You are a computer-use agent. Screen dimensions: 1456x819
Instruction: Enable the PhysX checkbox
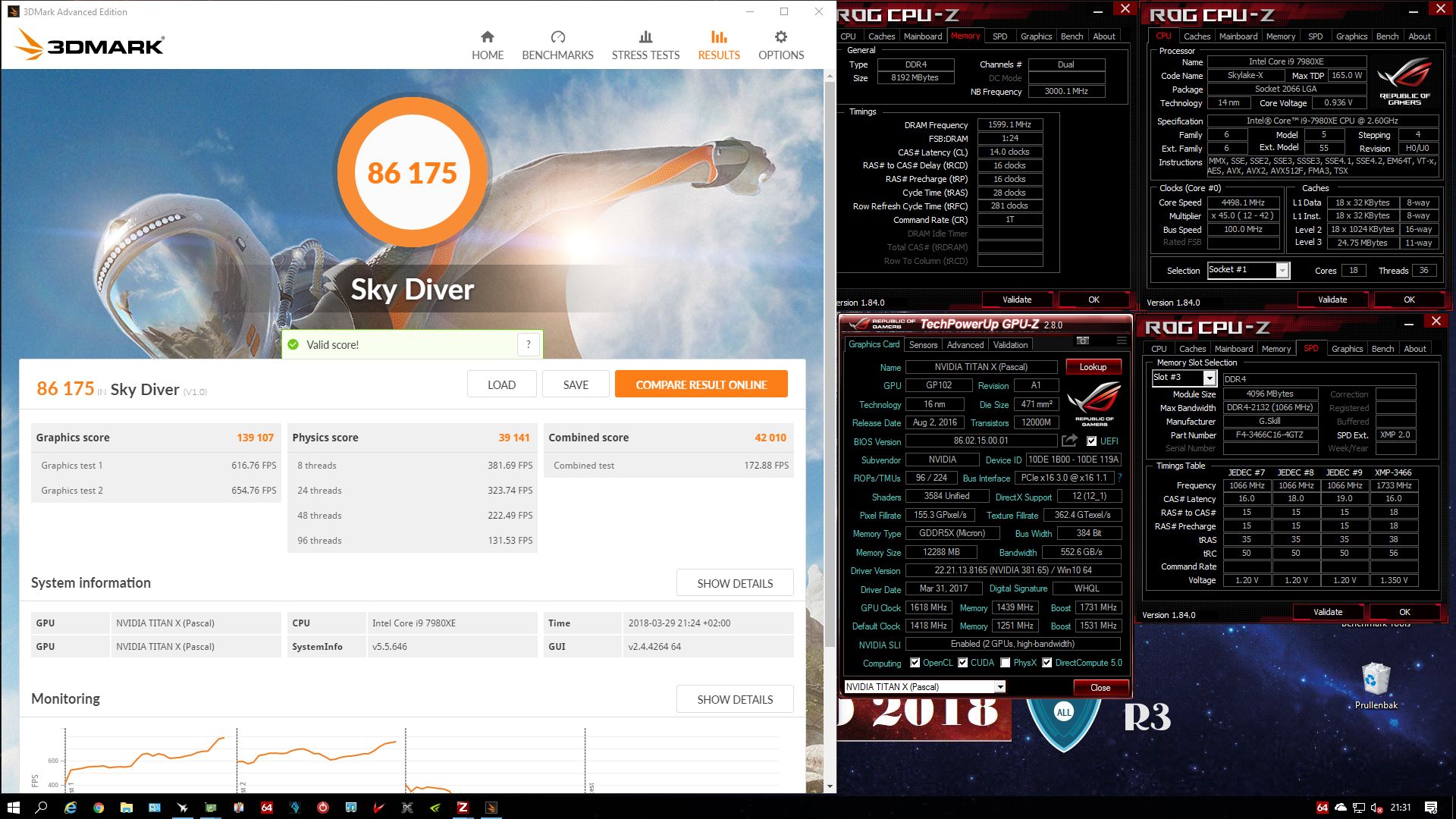[x=1005, y=662]
